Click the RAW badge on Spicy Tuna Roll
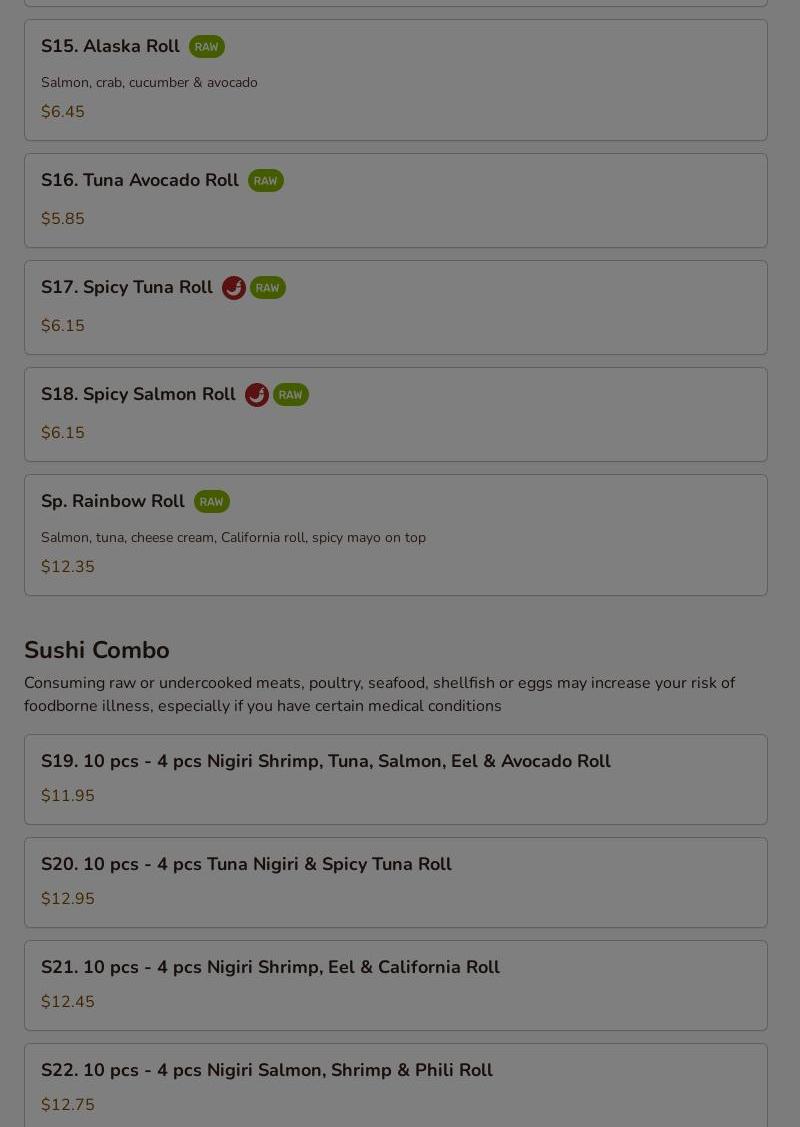 coord(267,288)
